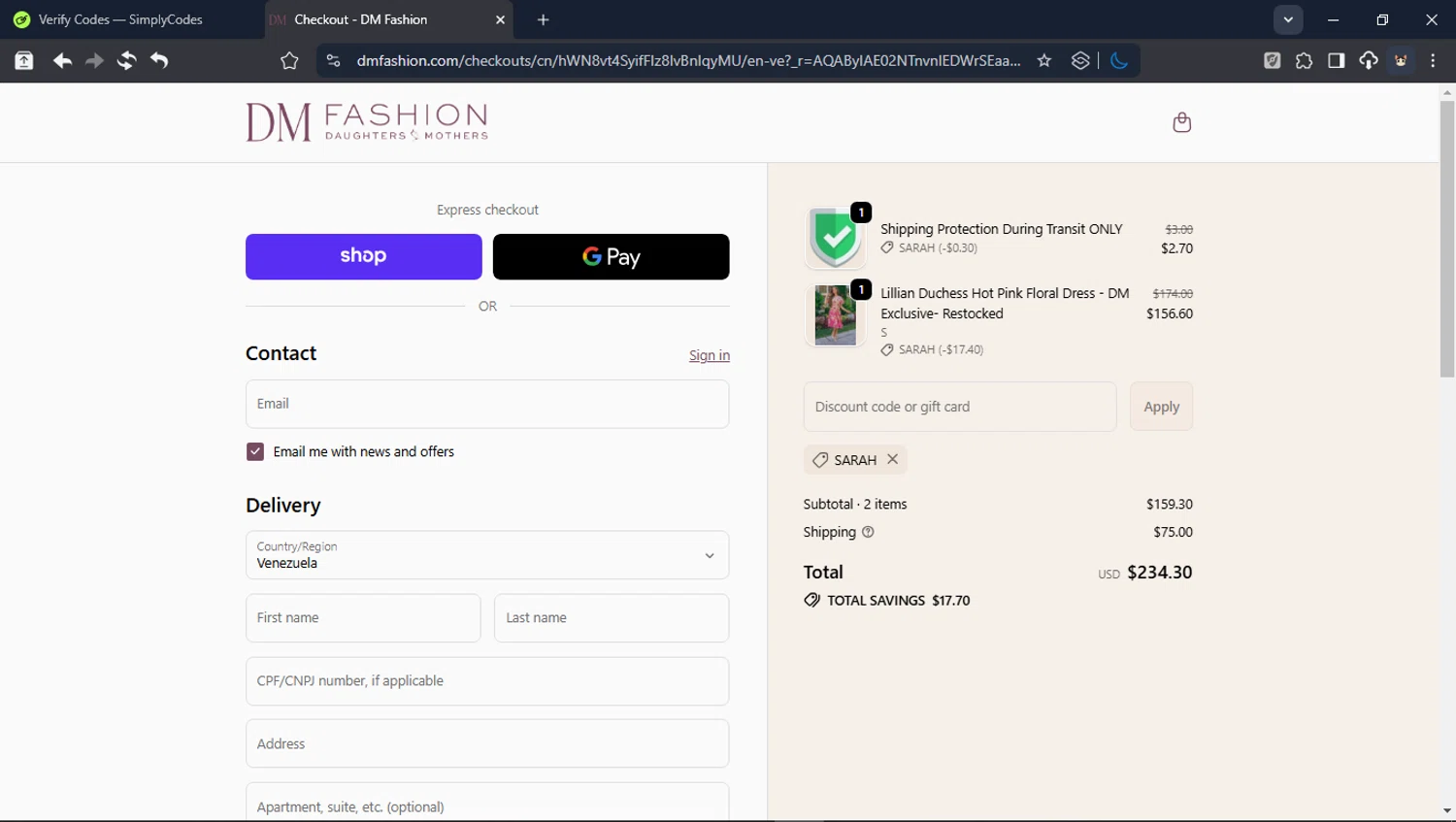Click the layered stack icon in address bar

pyautogui.click(x=1080, y=60)
